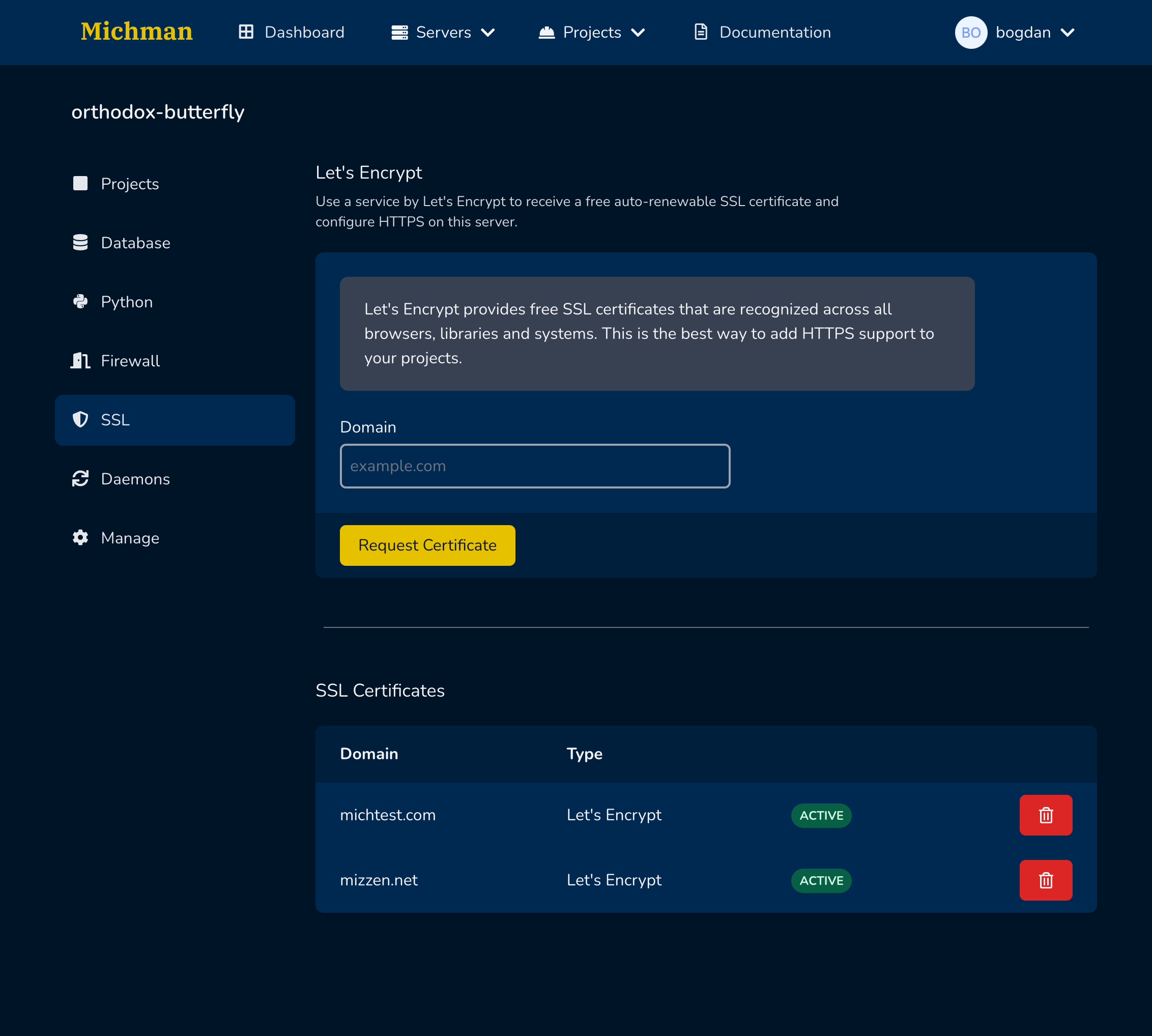
Task: Click the Manage gear icon
Action: [x=80, y=538]
